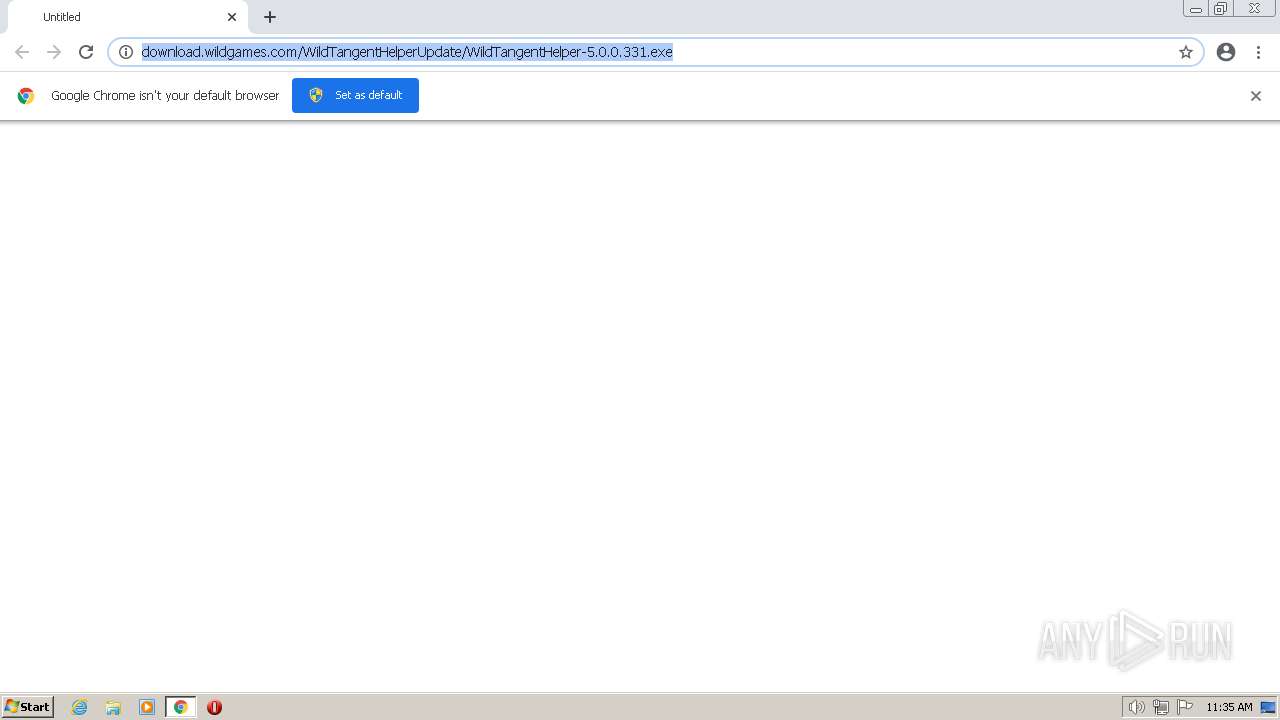The height and width of the screenshot is (720, 1280).
Task: Bookmark this page with the star icon
Action: pyautogui.click(x=1186, y=52)
